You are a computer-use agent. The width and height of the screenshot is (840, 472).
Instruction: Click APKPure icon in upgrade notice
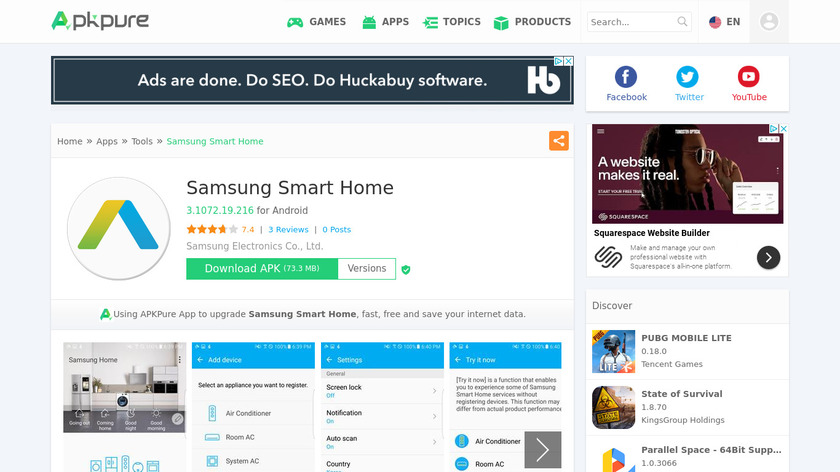coord(106,314)
